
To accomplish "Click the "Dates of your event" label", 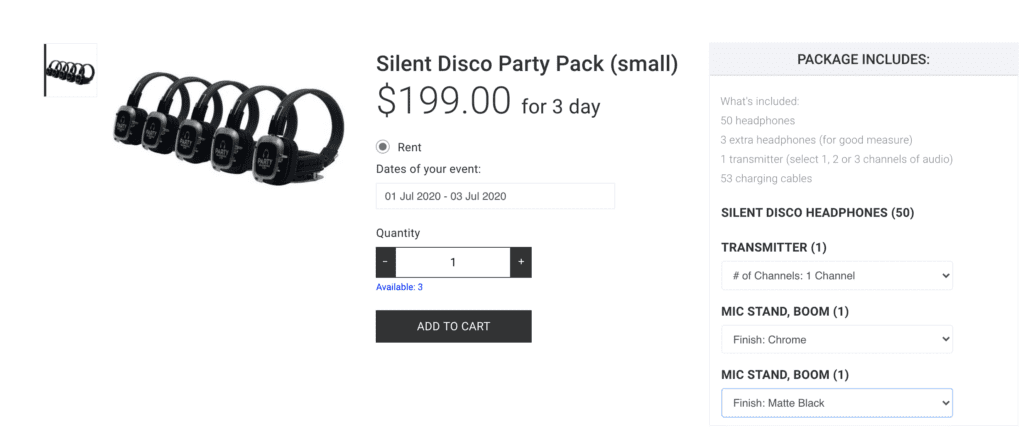I will tap(427, 169).
